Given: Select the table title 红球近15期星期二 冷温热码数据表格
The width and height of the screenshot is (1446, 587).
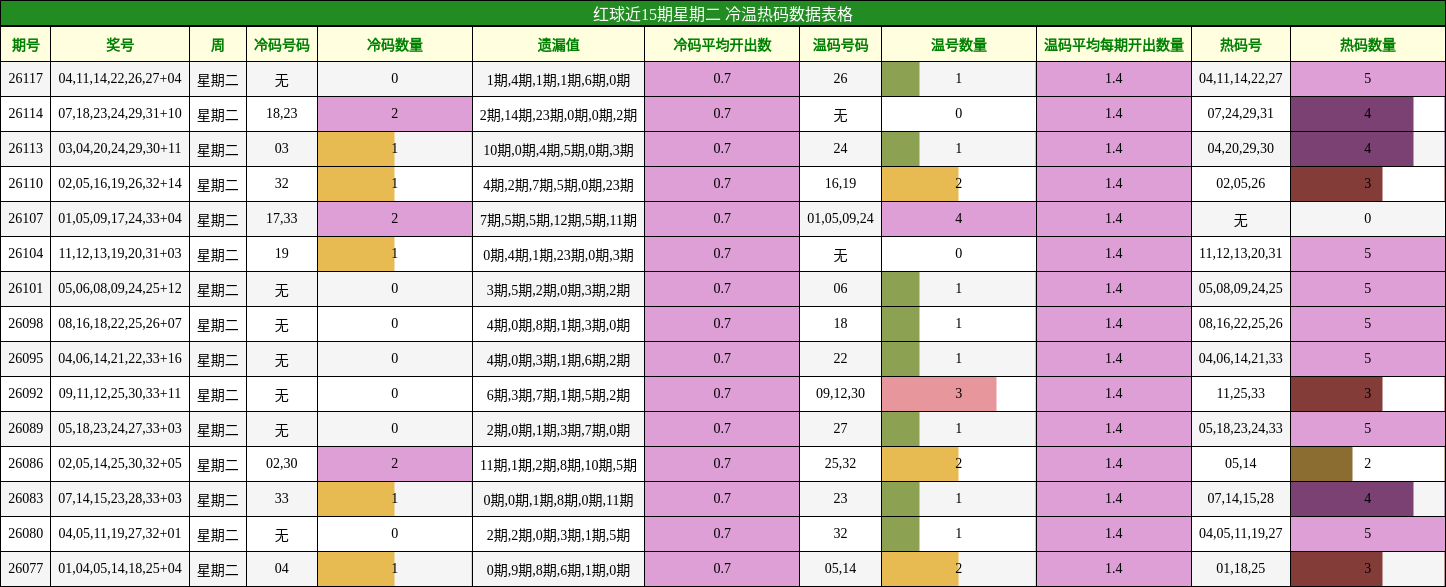Looking at the screenshot, I should [x=723, y=14].
